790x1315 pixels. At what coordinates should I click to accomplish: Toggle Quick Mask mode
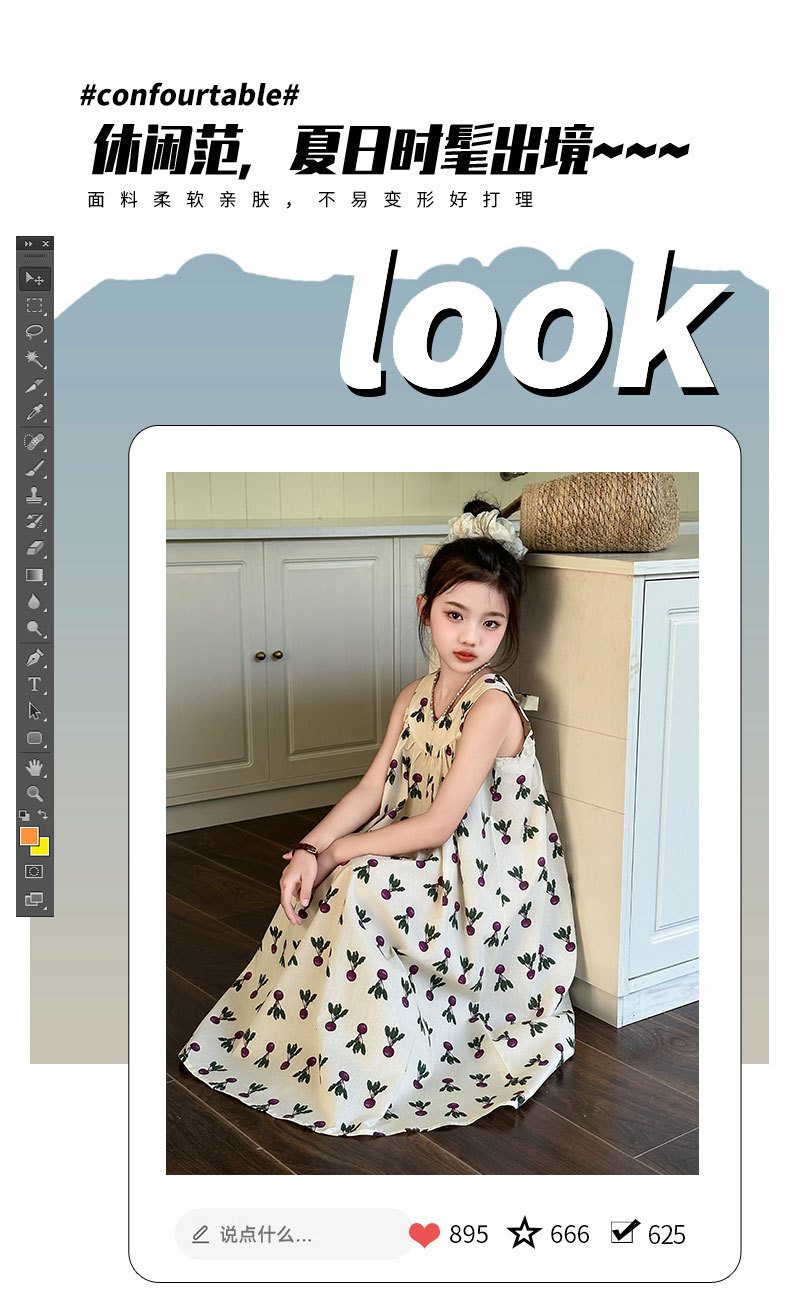tap(35, 871)
